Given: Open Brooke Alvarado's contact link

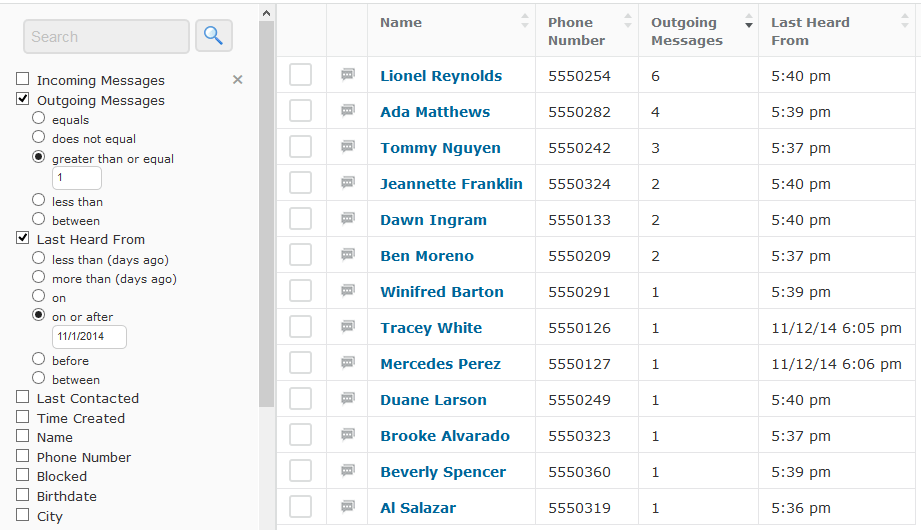Looking at the screenshot, I should [445, 436].
